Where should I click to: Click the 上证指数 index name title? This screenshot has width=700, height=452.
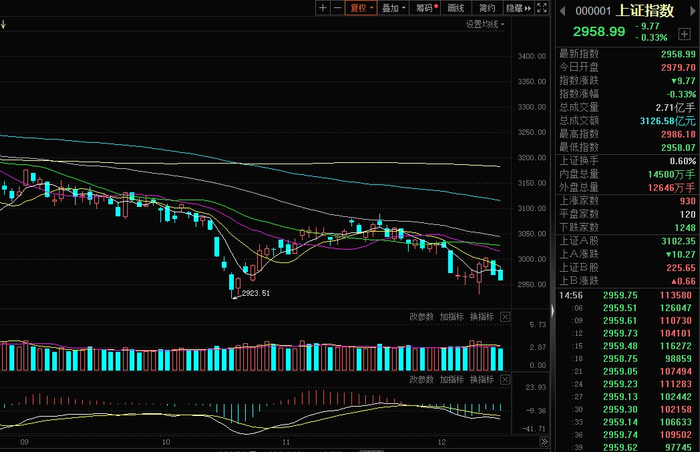point(645,11)
